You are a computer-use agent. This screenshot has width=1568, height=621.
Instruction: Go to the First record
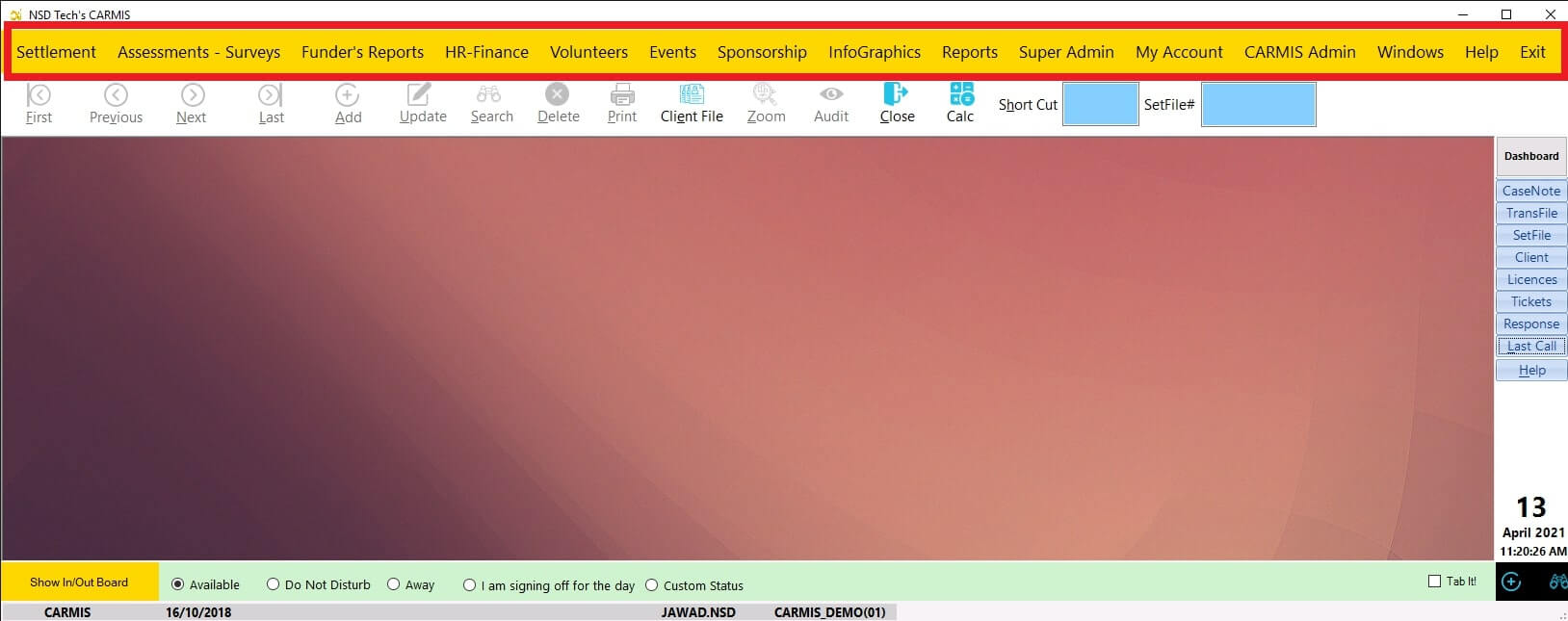click(x=39, y=104)
